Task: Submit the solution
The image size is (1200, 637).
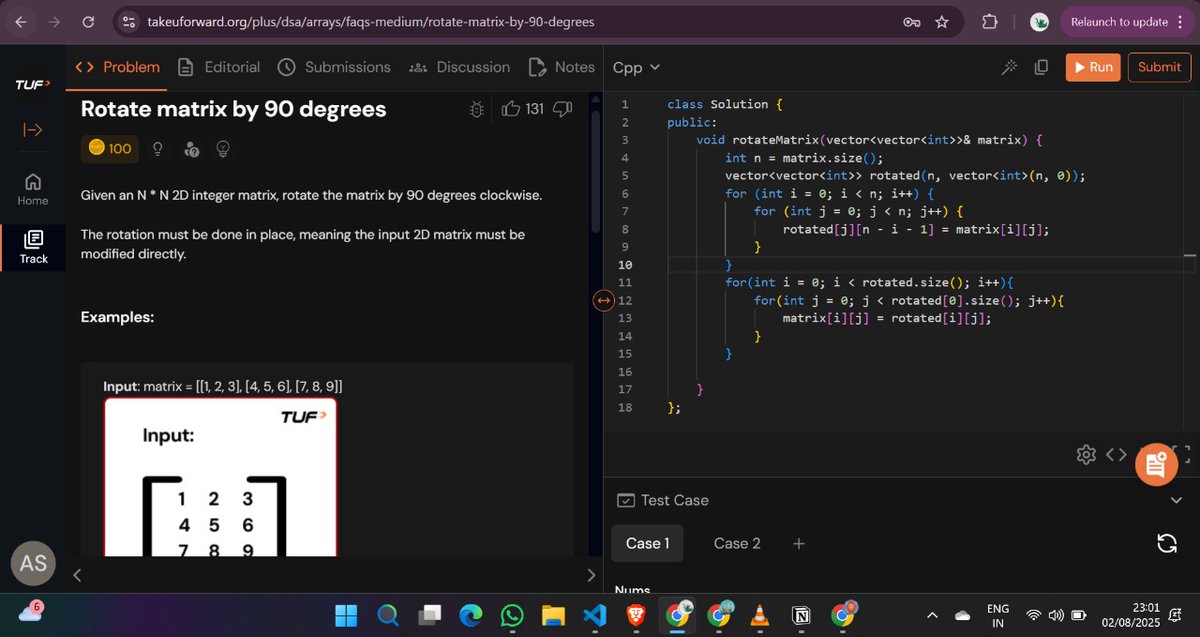Action: coord(1159,67)
